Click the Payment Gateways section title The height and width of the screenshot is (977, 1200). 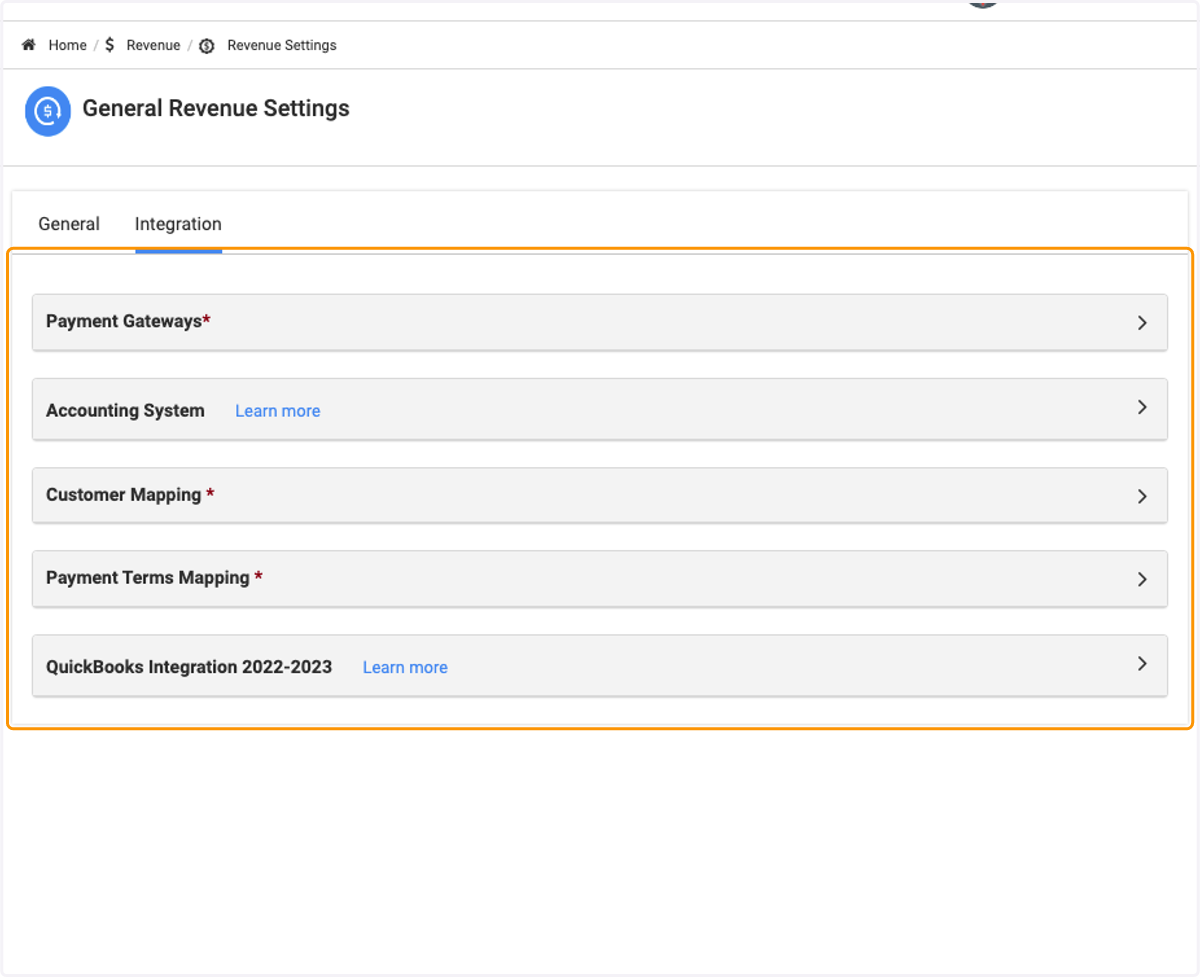pyautogui.click(x=128, y=321)
